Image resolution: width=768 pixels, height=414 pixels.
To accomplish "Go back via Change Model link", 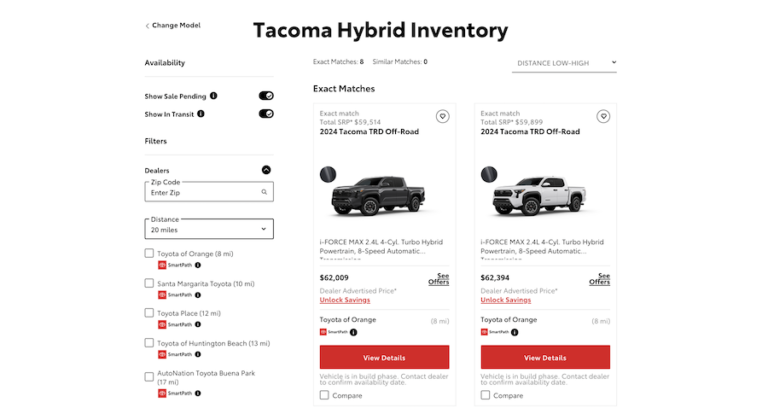I will tap(173, 25).
